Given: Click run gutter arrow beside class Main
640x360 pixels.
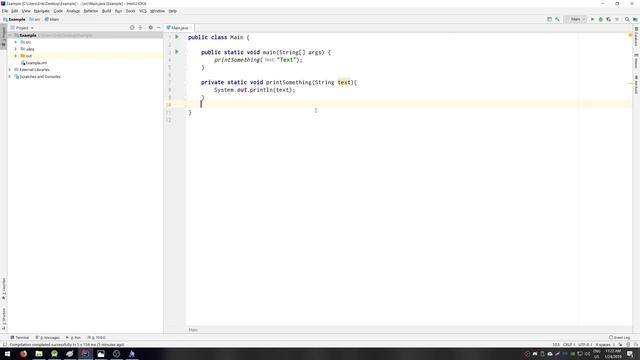Looking at the screenshot, I should [x=177, y=37].
